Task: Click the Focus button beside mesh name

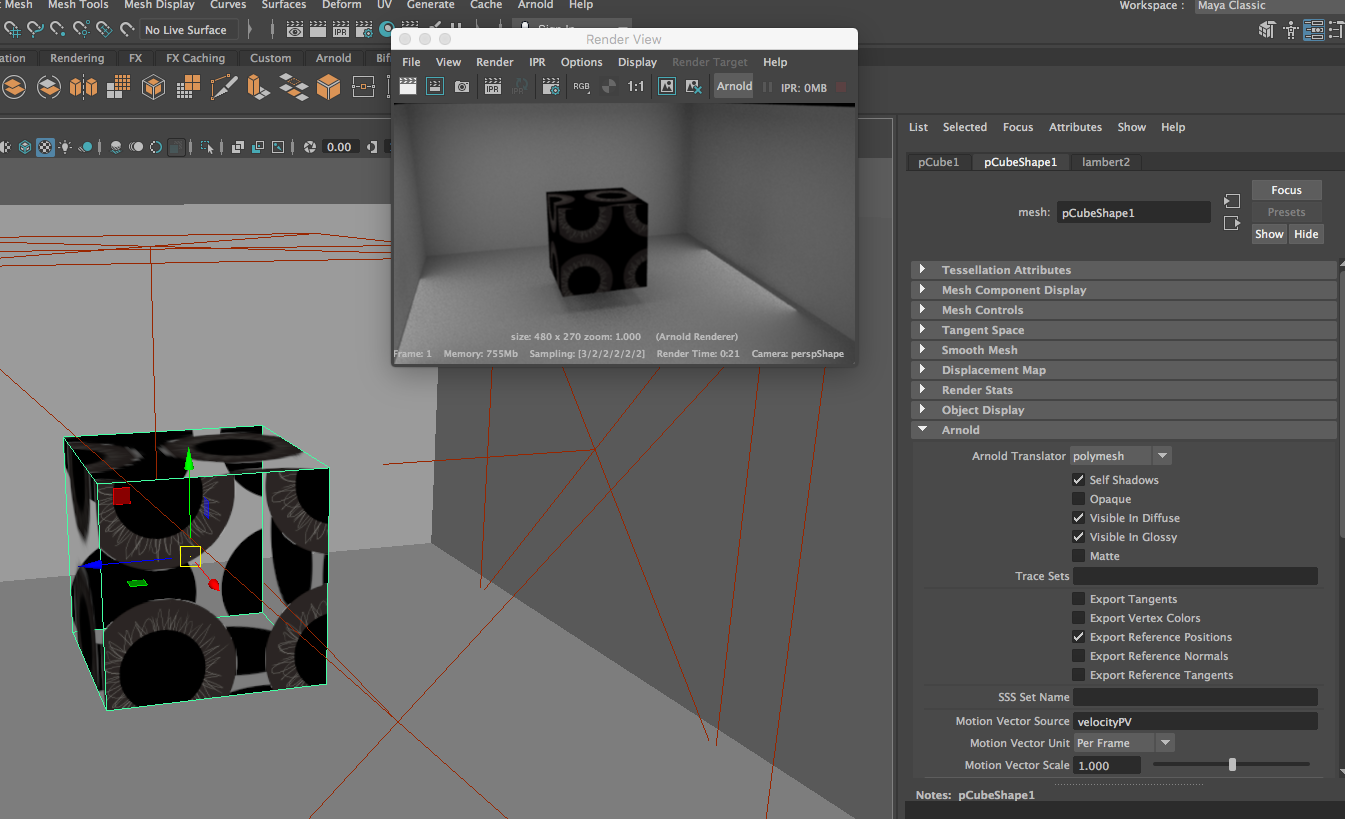Action: [1286, 190]
